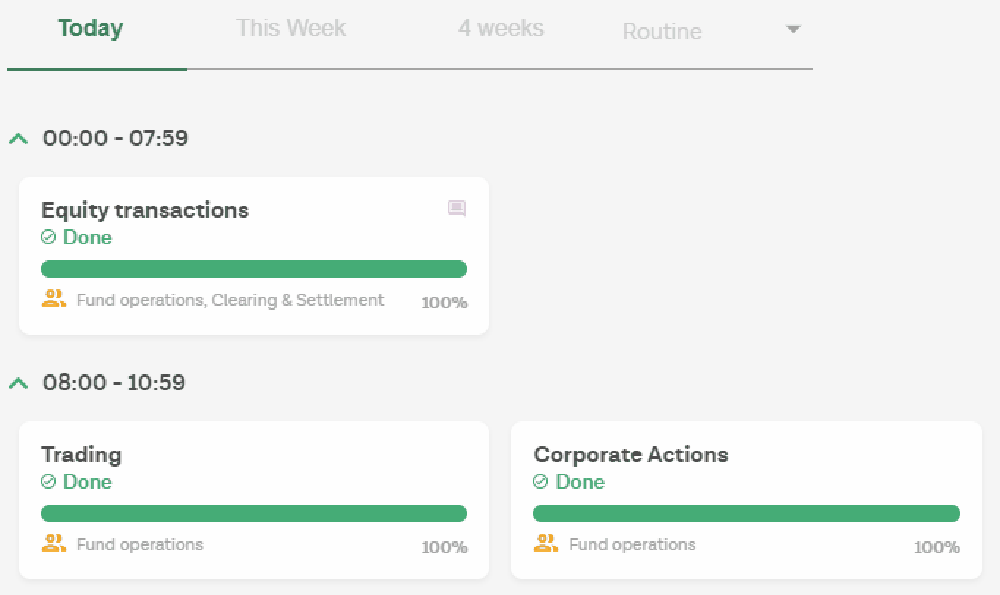Viewport: 1000px width, 595px height.
Task: Click the 00:00 - 07:59 time range heading
Action: click(115, 138)
